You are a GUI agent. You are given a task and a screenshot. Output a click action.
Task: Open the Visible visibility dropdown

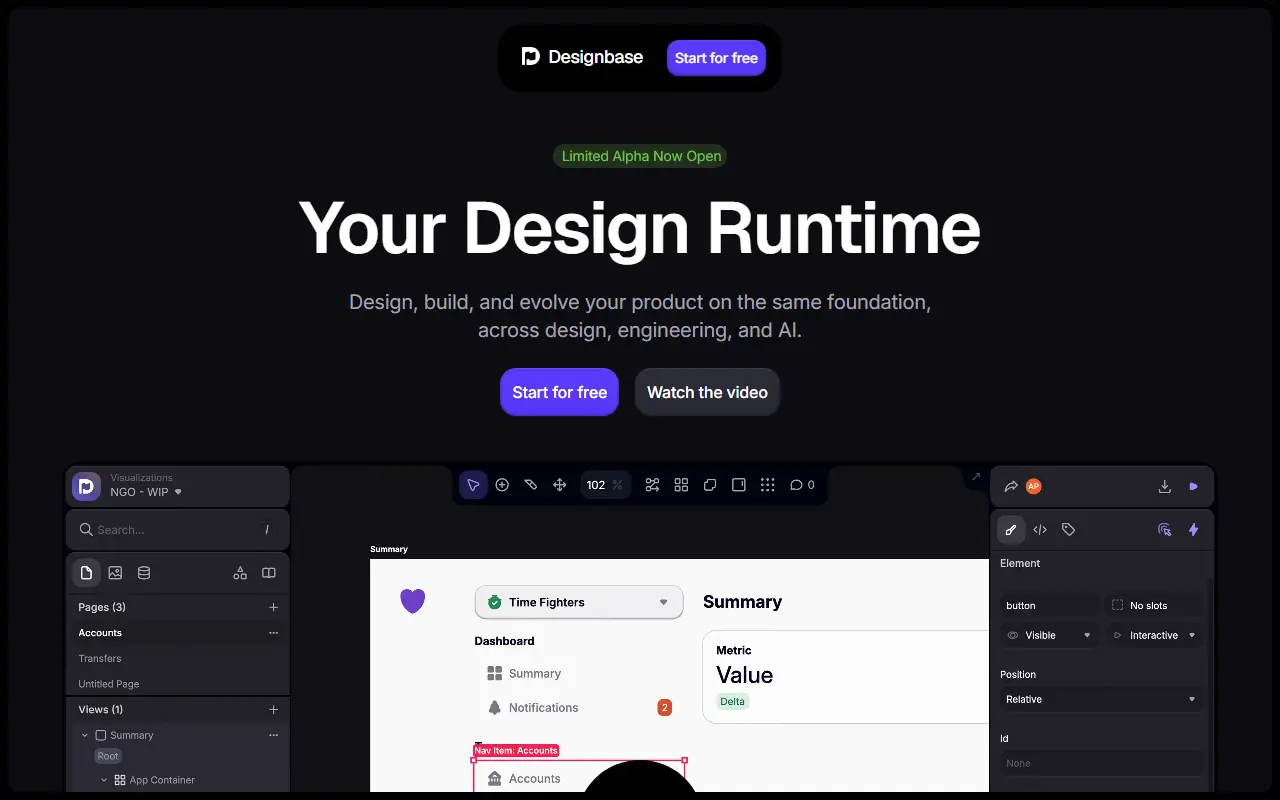coord(1050,635)
